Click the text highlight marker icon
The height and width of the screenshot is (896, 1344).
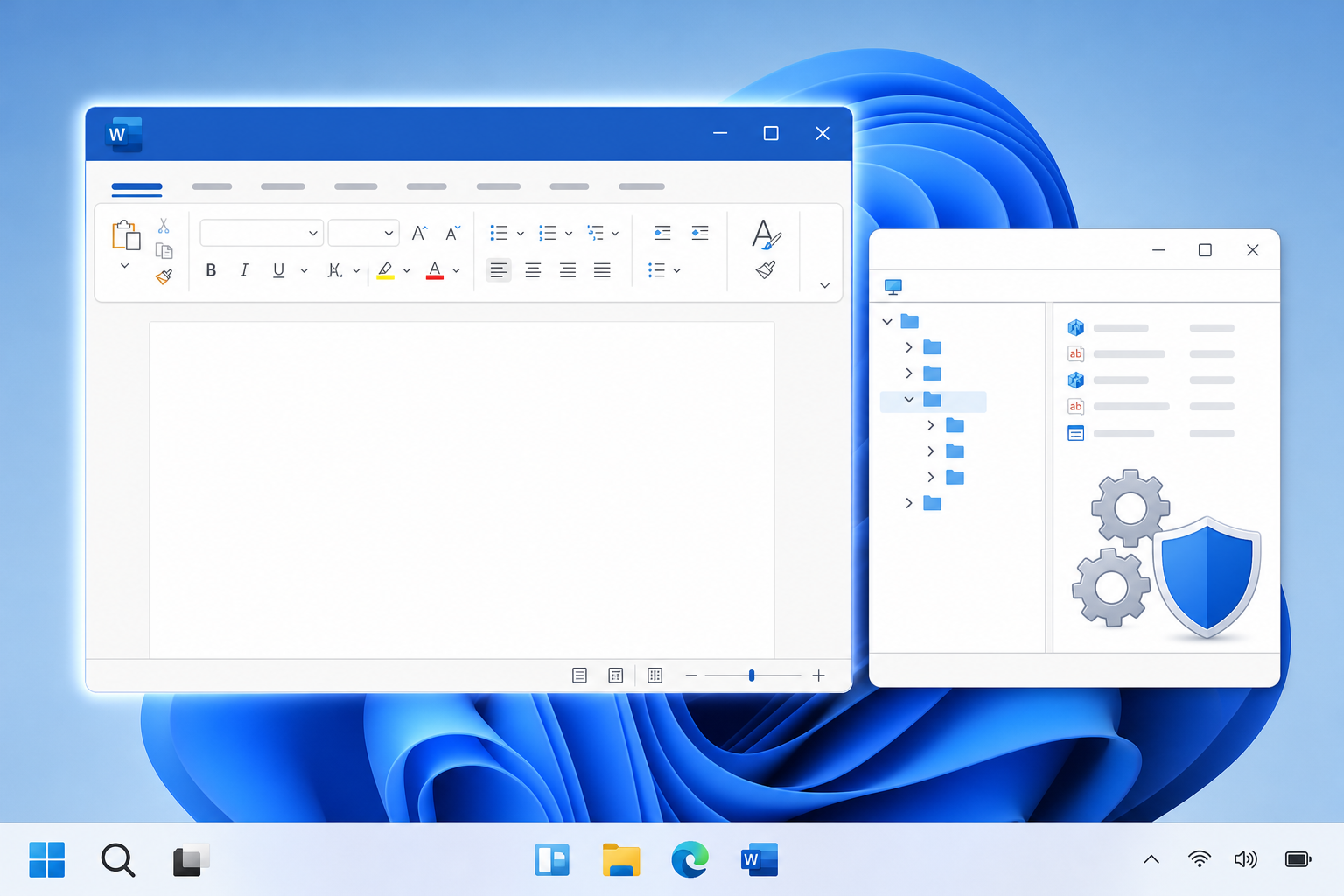(x=386, y=270)
